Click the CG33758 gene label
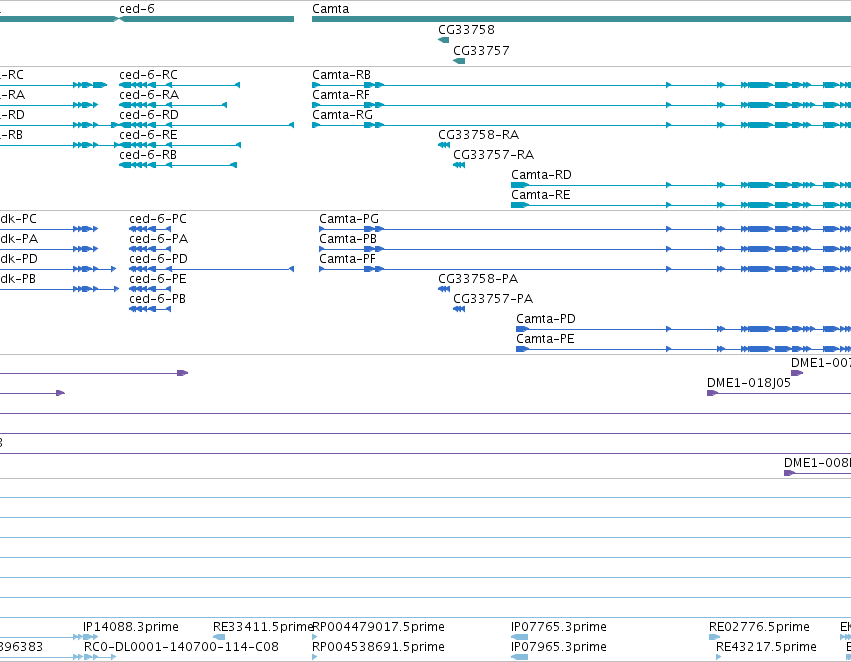This screenshot has width=851, height=662. point(466,30)
